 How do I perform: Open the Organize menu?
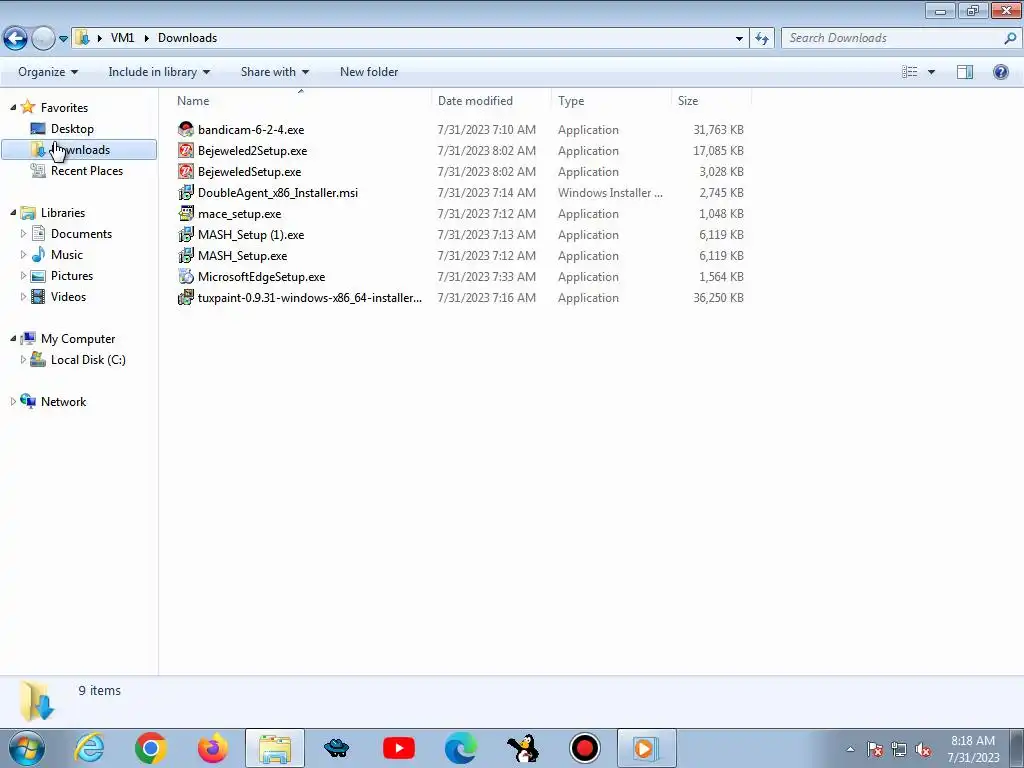pyautogui.click(x=48, y=72)
